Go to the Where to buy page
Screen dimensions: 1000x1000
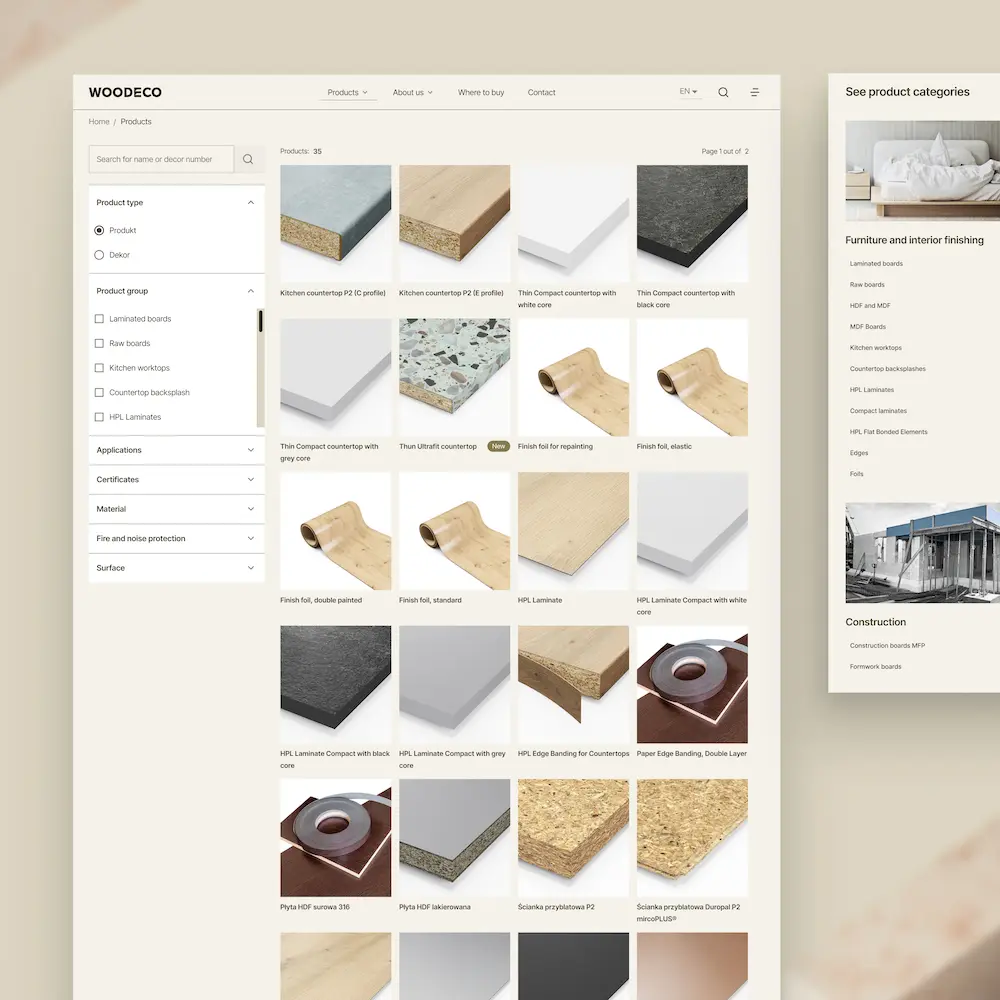[481, 93]
